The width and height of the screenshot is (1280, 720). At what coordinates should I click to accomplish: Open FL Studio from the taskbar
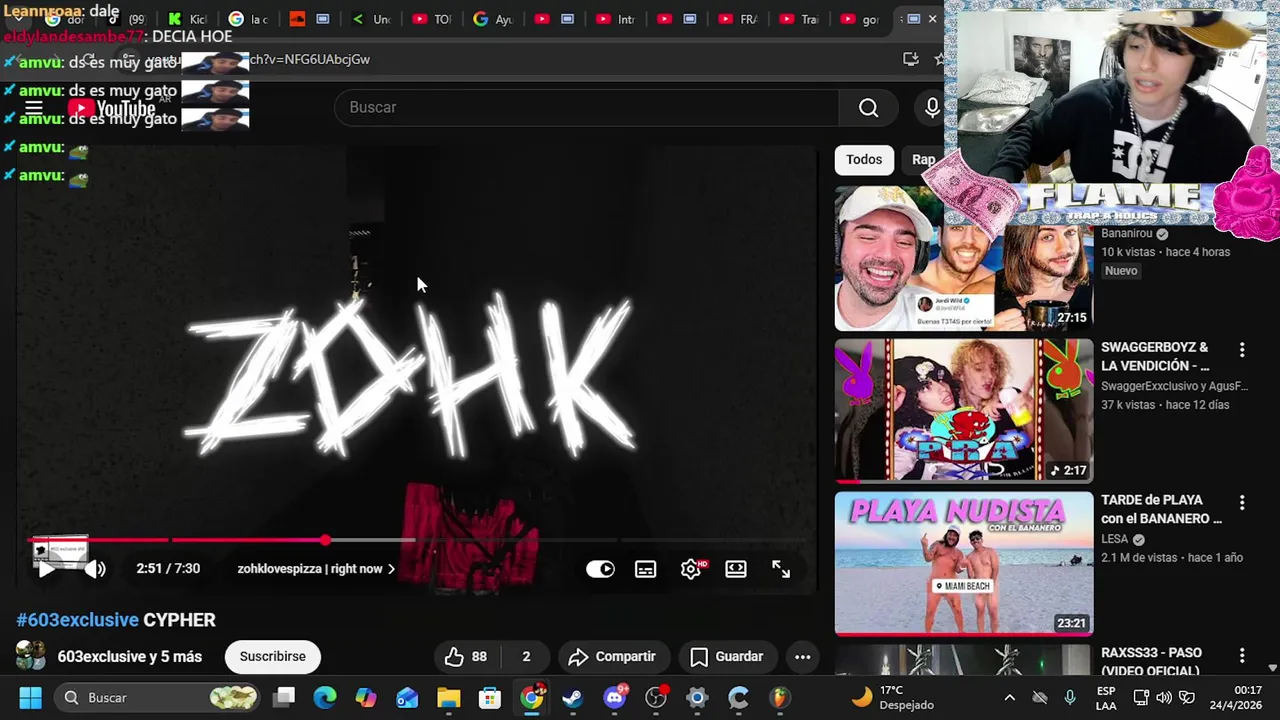[779, 698]
